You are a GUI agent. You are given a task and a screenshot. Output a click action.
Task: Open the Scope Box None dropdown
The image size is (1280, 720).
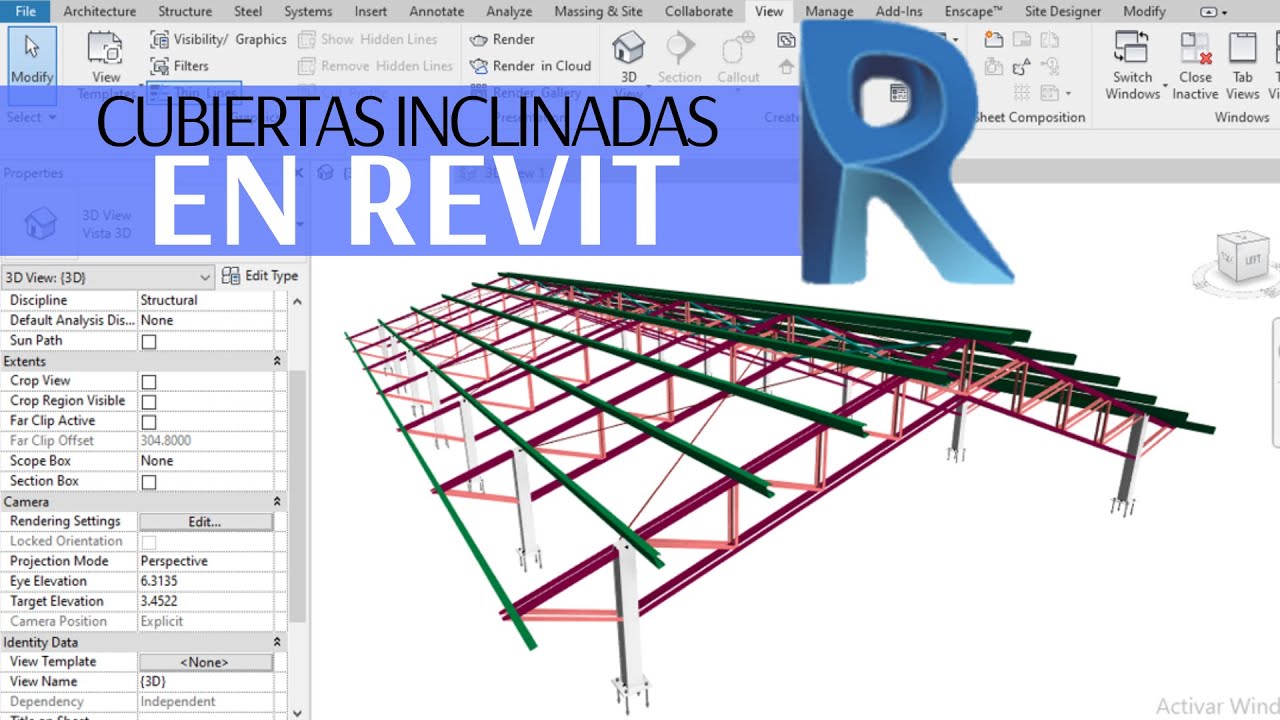coord(205,461)
